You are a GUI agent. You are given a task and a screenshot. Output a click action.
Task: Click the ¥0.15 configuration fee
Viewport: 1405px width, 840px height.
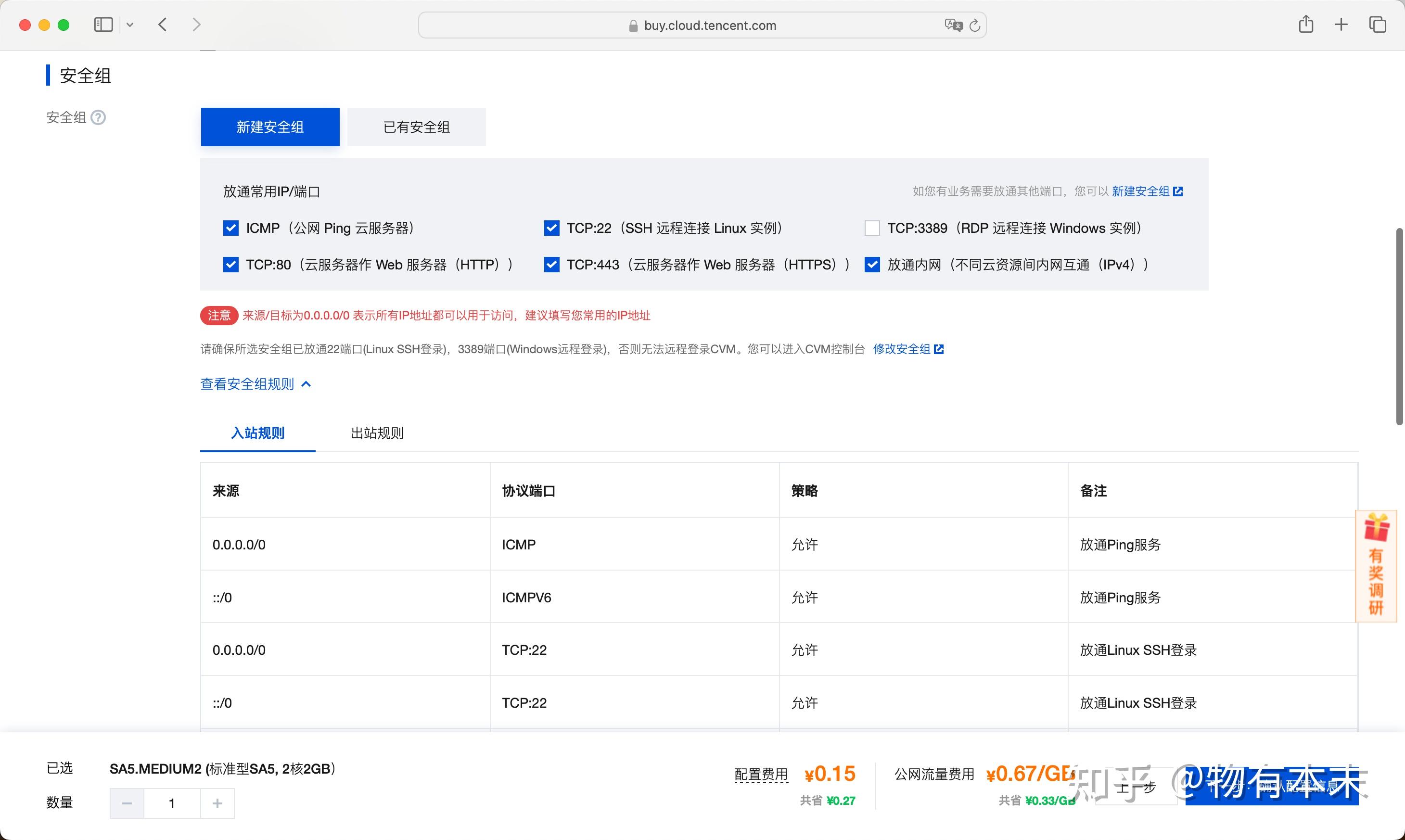830,774
